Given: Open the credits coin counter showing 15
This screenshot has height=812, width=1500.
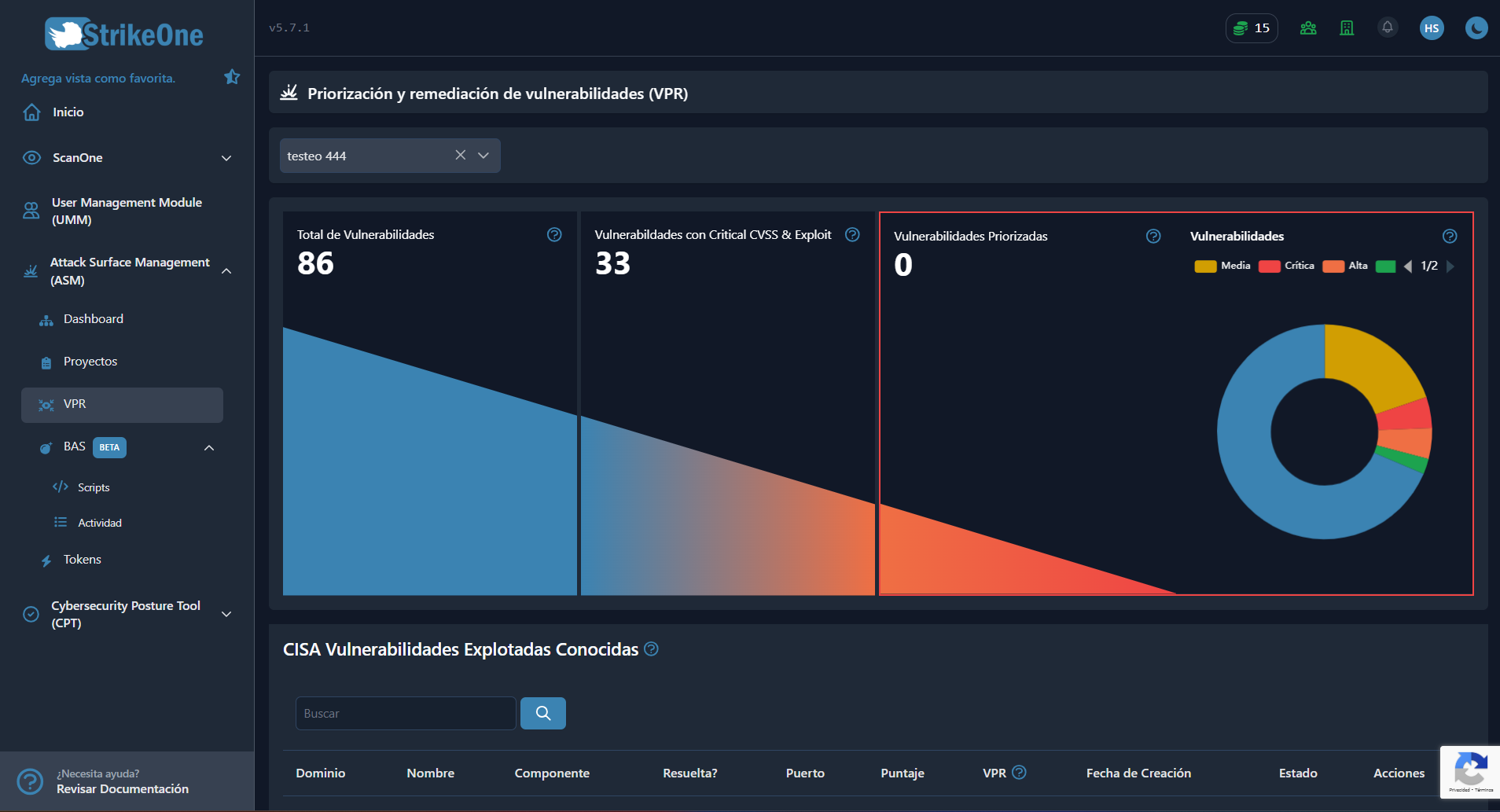Looking at the screenshot, I should tap(1252, 28).
